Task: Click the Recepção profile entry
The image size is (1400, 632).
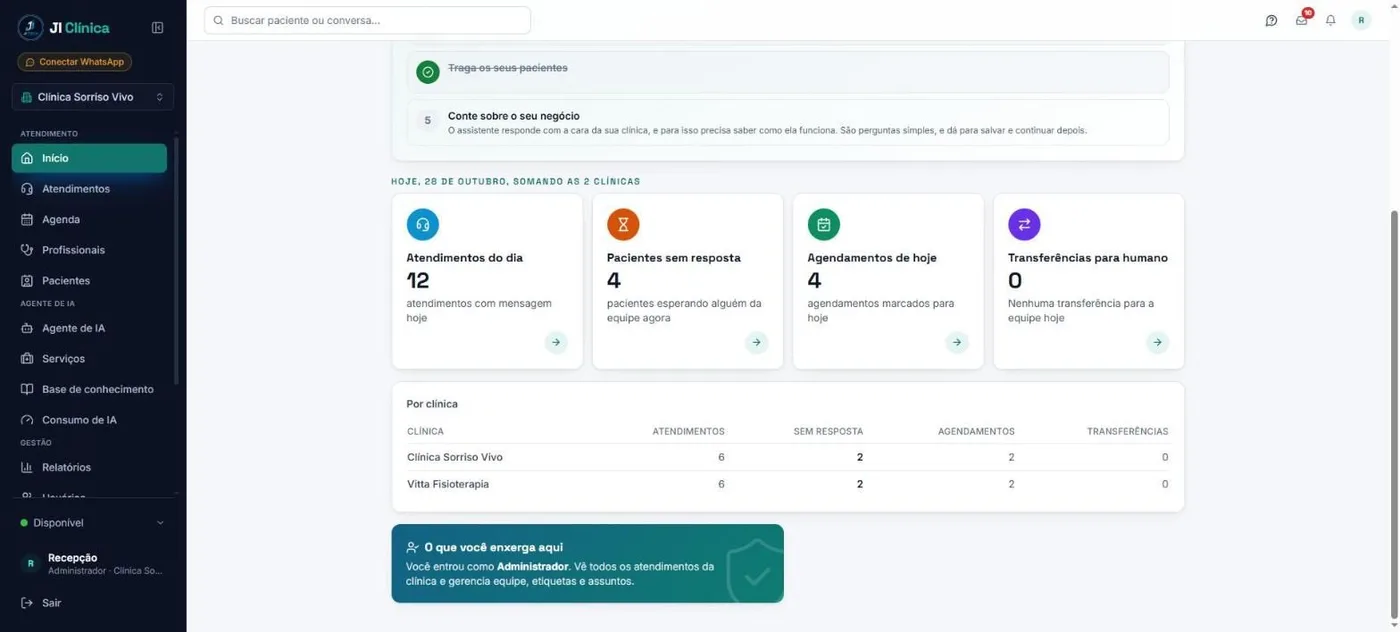Action: [93, 564]
